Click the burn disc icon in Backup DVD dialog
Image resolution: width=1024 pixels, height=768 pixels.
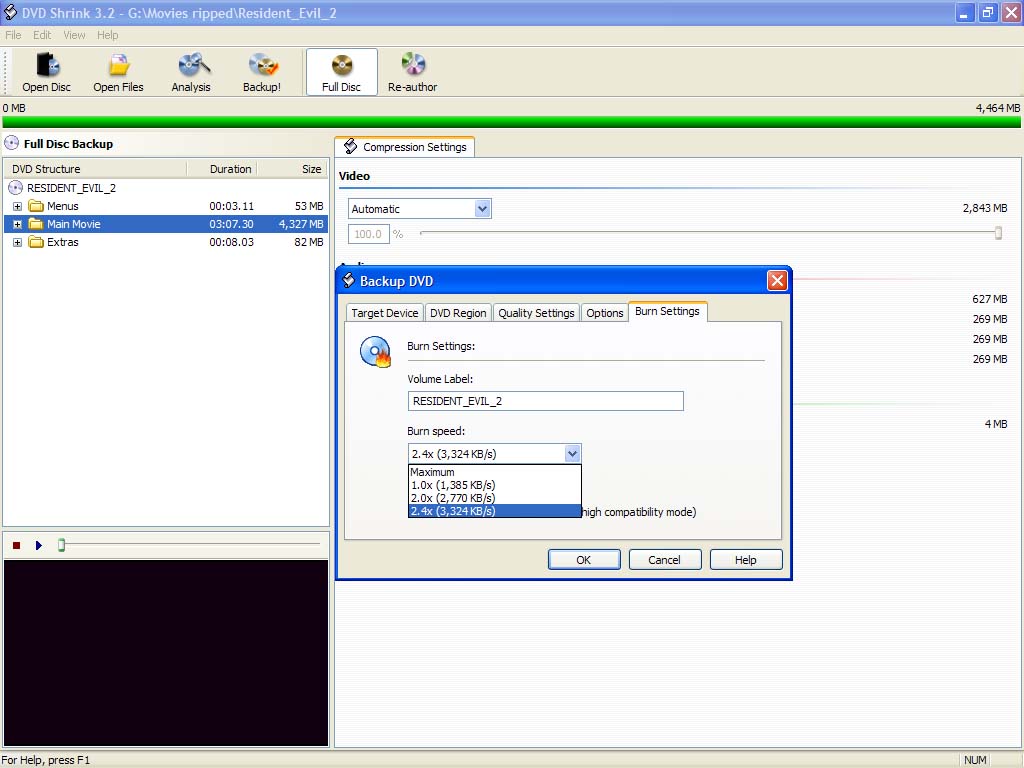coord(376,351)
